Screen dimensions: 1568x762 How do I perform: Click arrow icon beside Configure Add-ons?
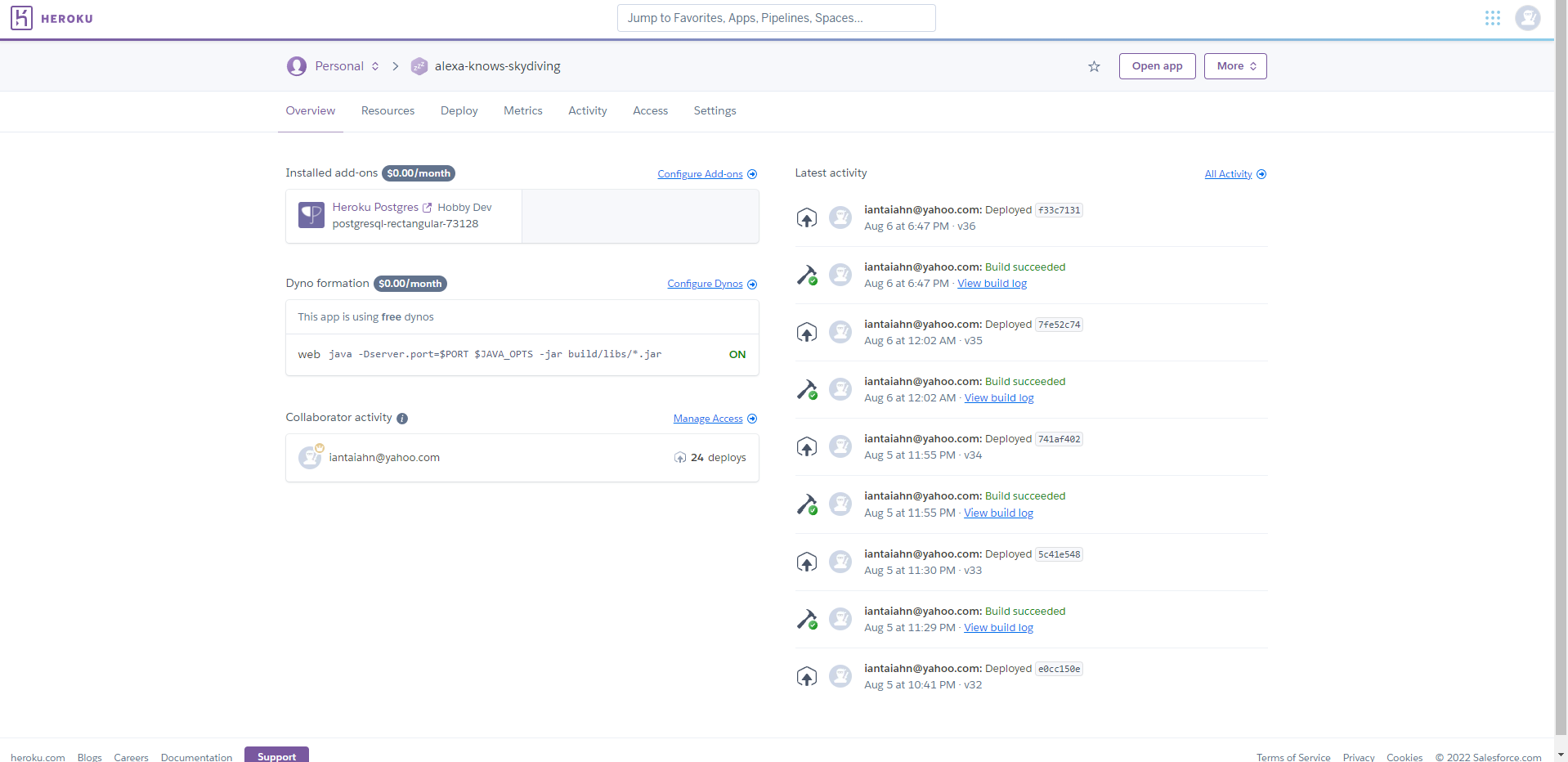752,174
